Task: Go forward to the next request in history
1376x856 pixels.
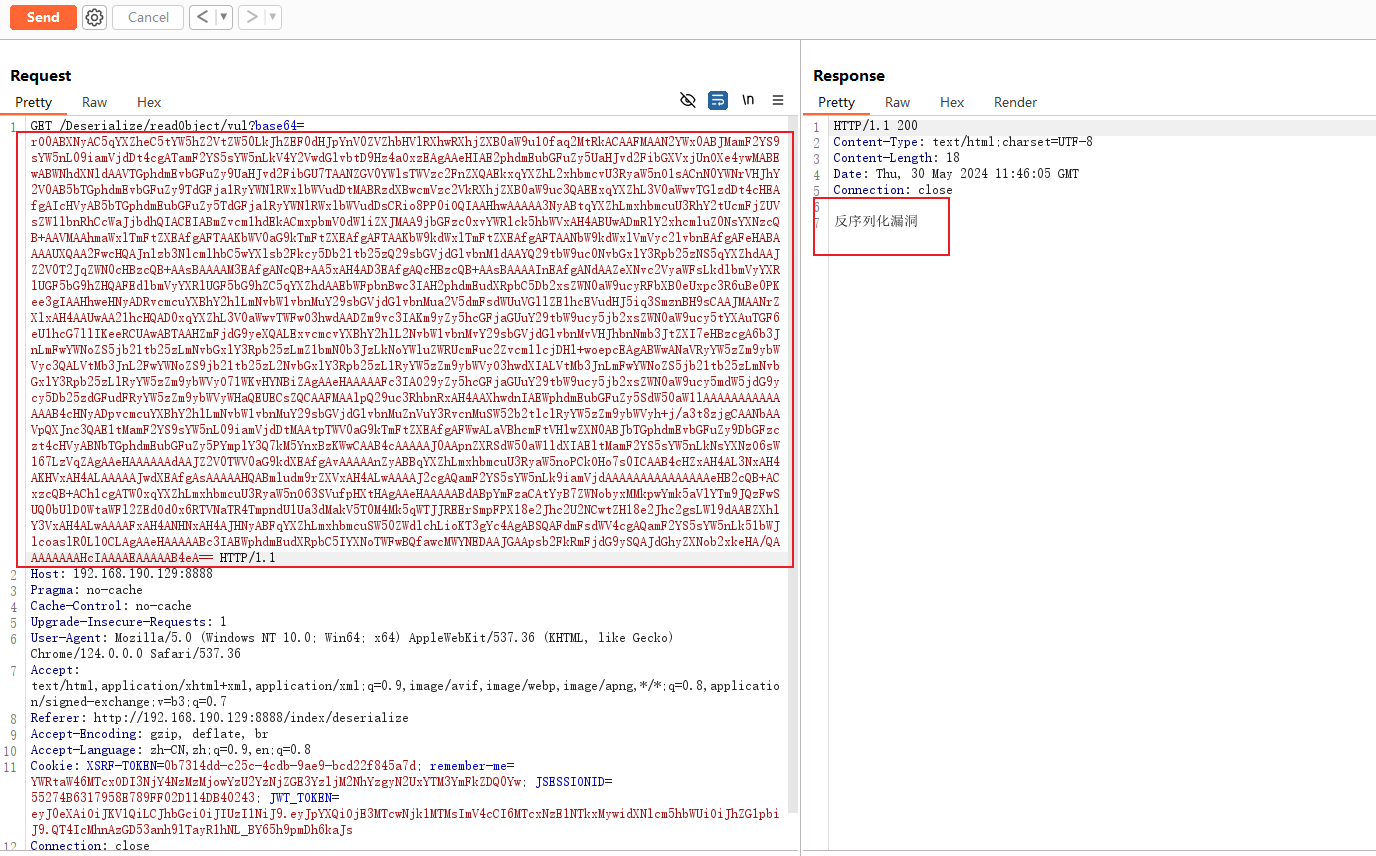Action: pyautogui.click(x=253, y=17)
